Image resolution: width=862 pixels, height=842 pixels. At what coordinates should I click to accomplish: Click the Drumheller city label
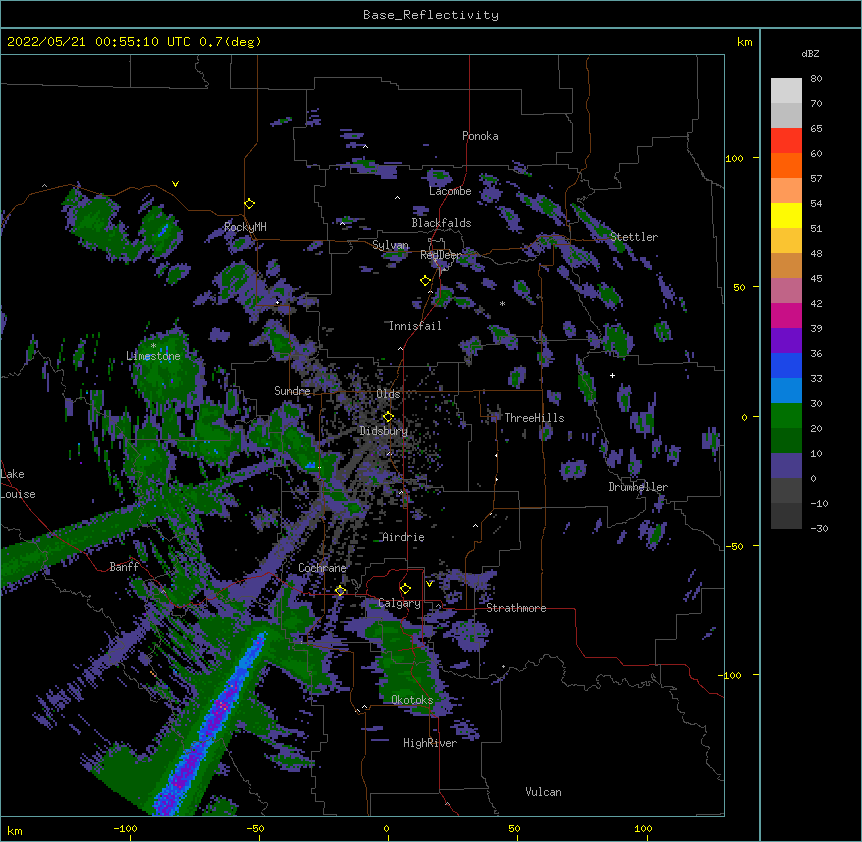coord(638,487)
